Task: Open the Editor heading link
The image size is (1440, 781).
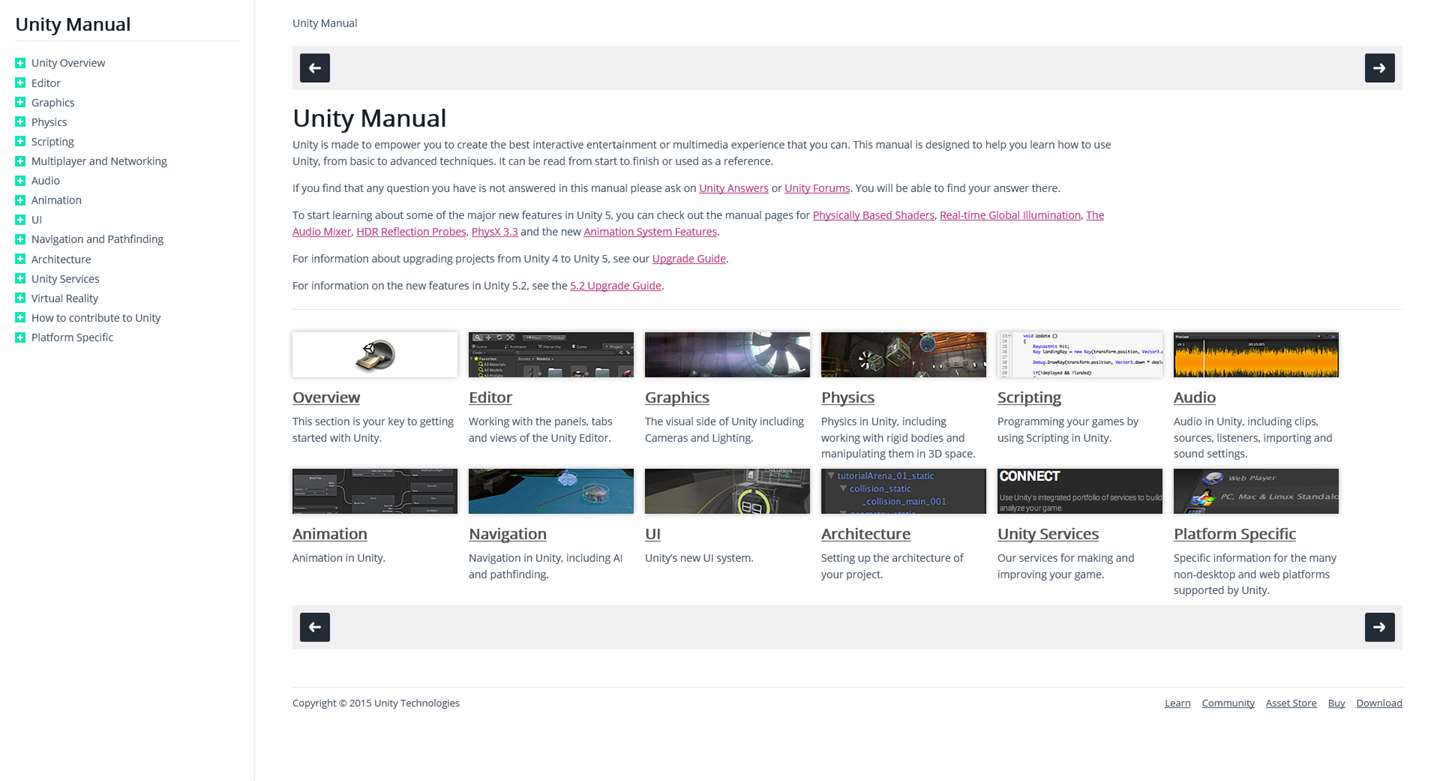Action: point(490,397)
